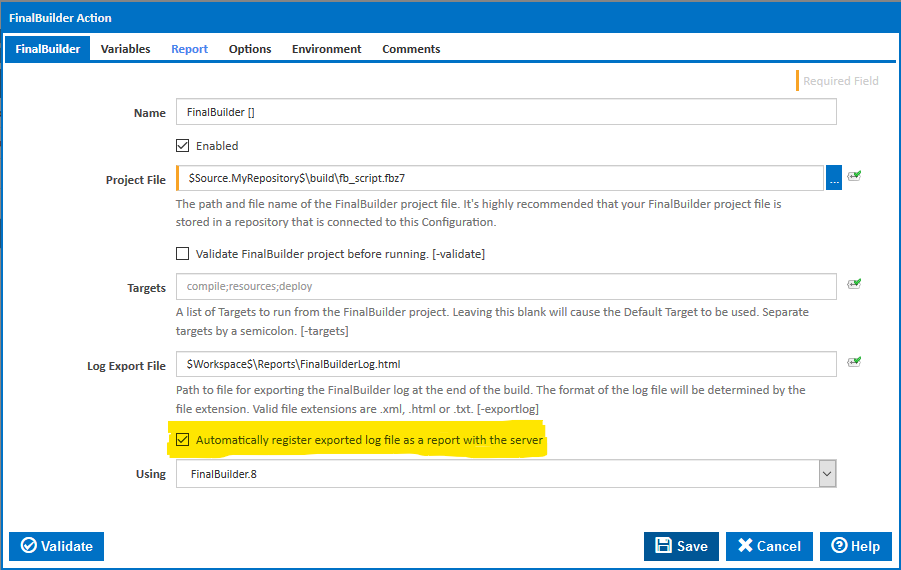
Task: Show the Comments tab
Action: coord(411,49)
